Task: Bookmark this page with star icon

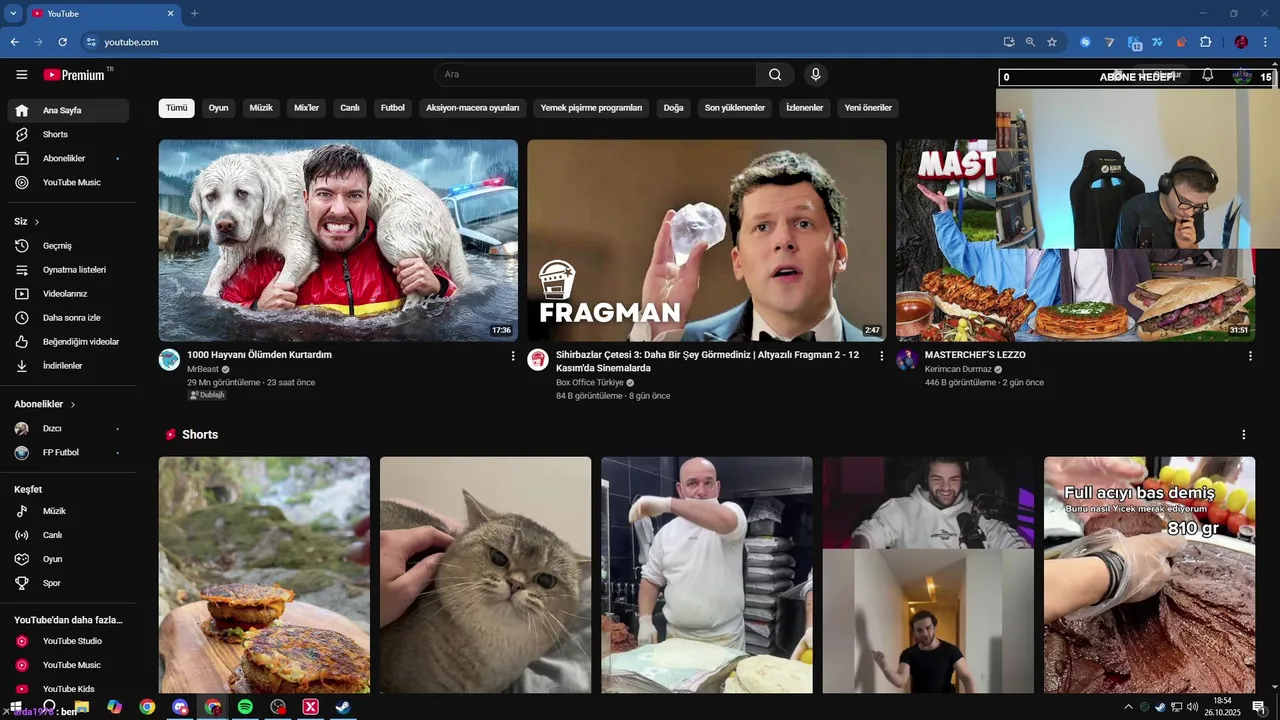Action: 1052,42
